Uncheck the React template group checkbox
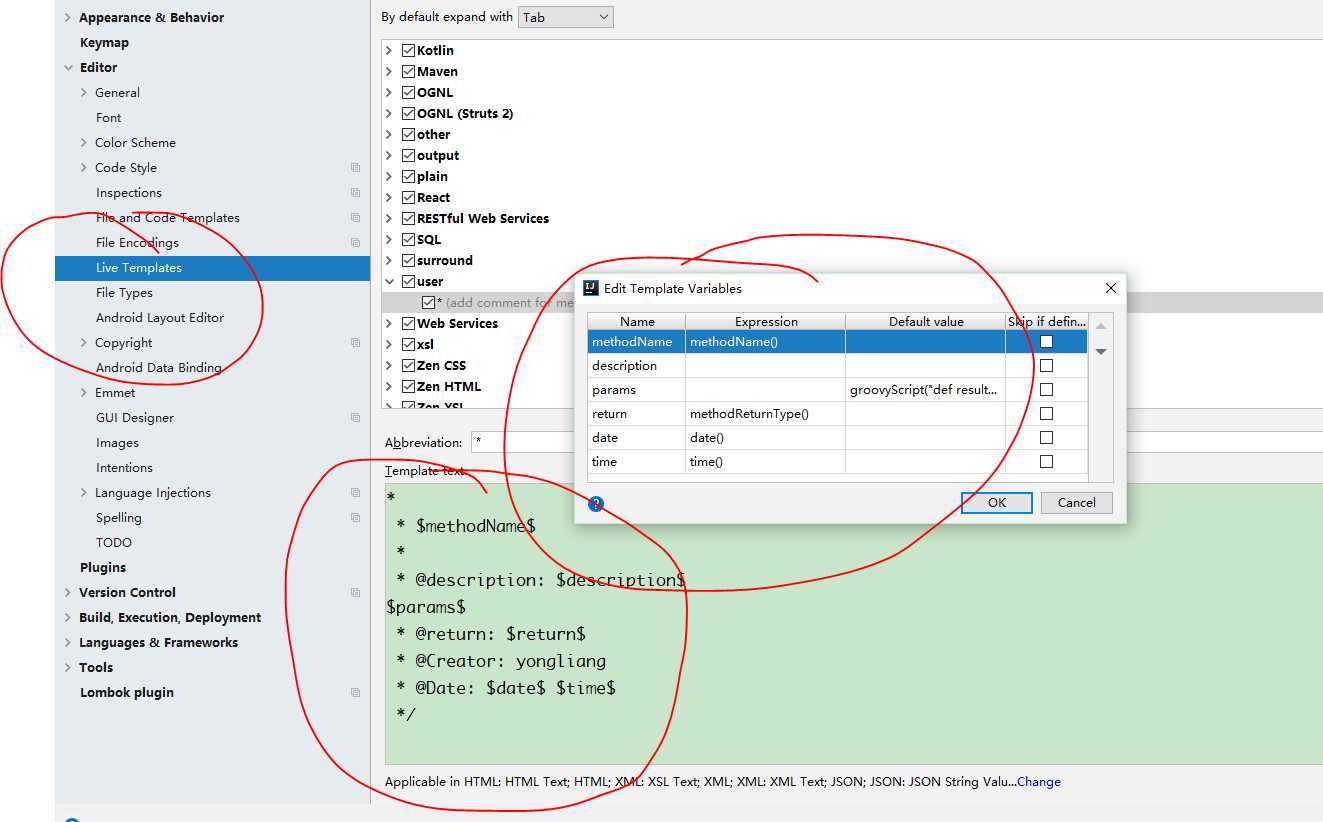1323x822 pixels. tap(408, 197)
